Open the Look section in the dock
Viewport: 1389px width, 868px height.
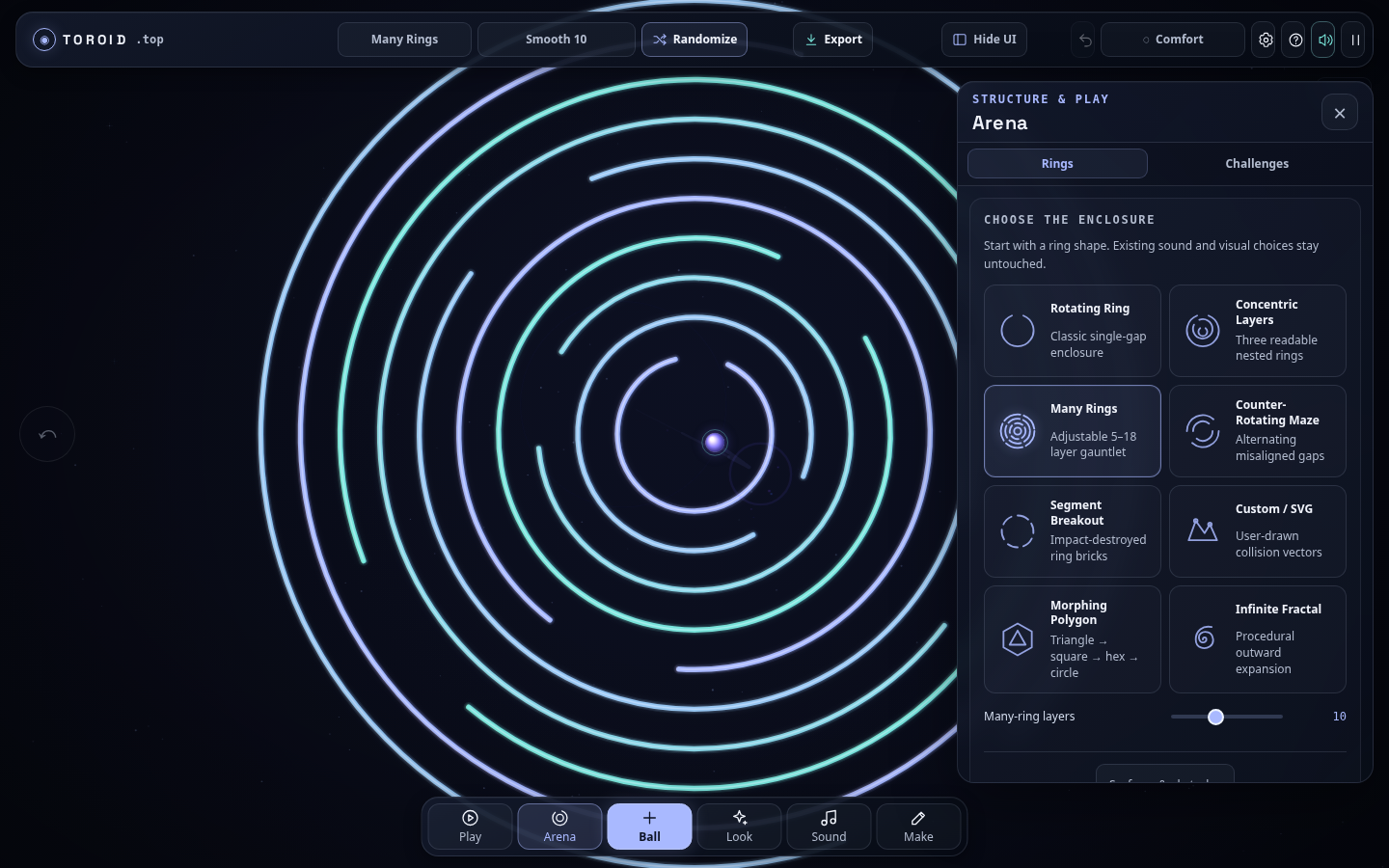pyautogui.click(x=739, y=827)
